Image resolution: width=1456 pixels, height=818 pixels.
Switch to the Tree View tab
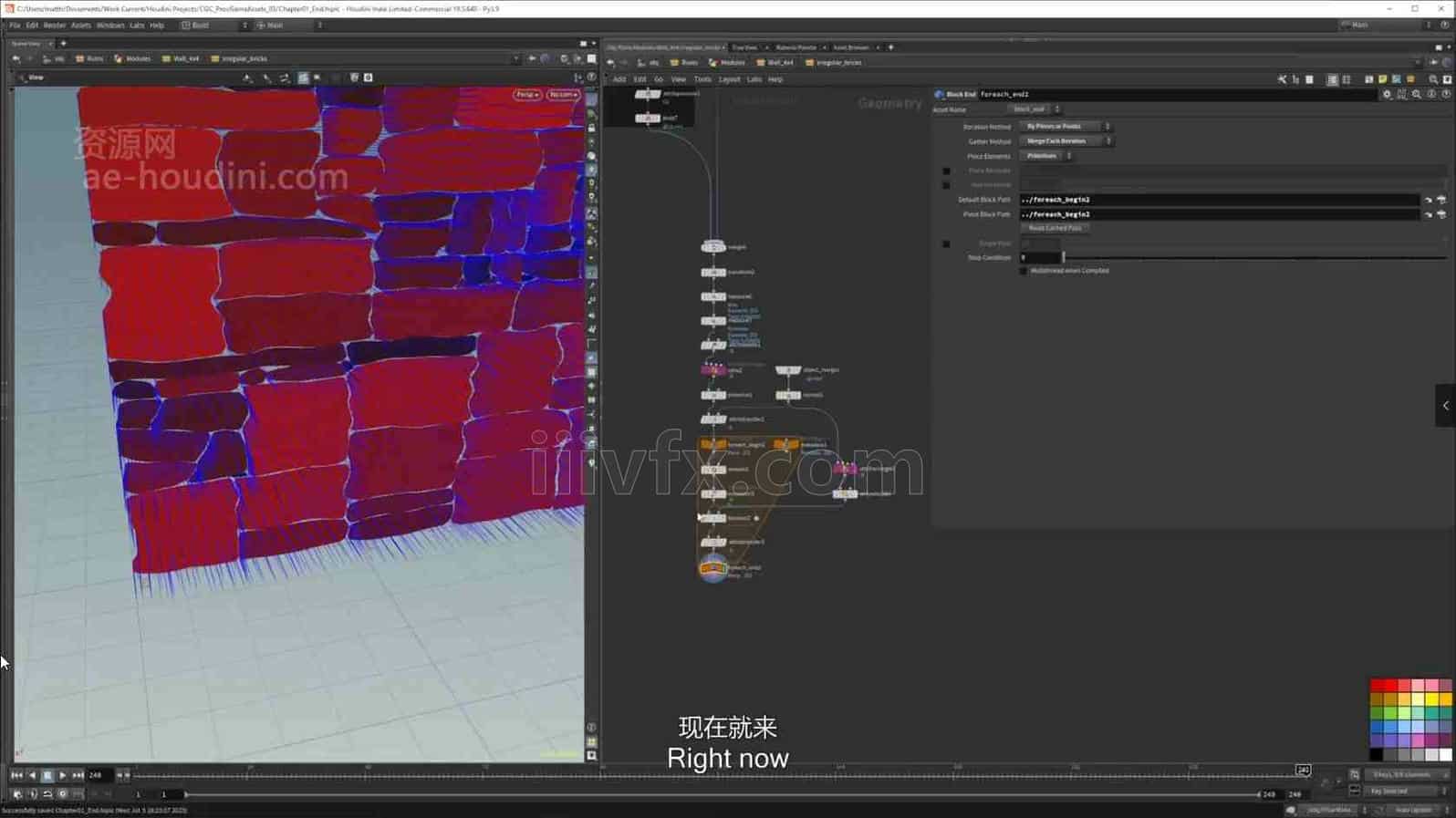click(744, 47)
